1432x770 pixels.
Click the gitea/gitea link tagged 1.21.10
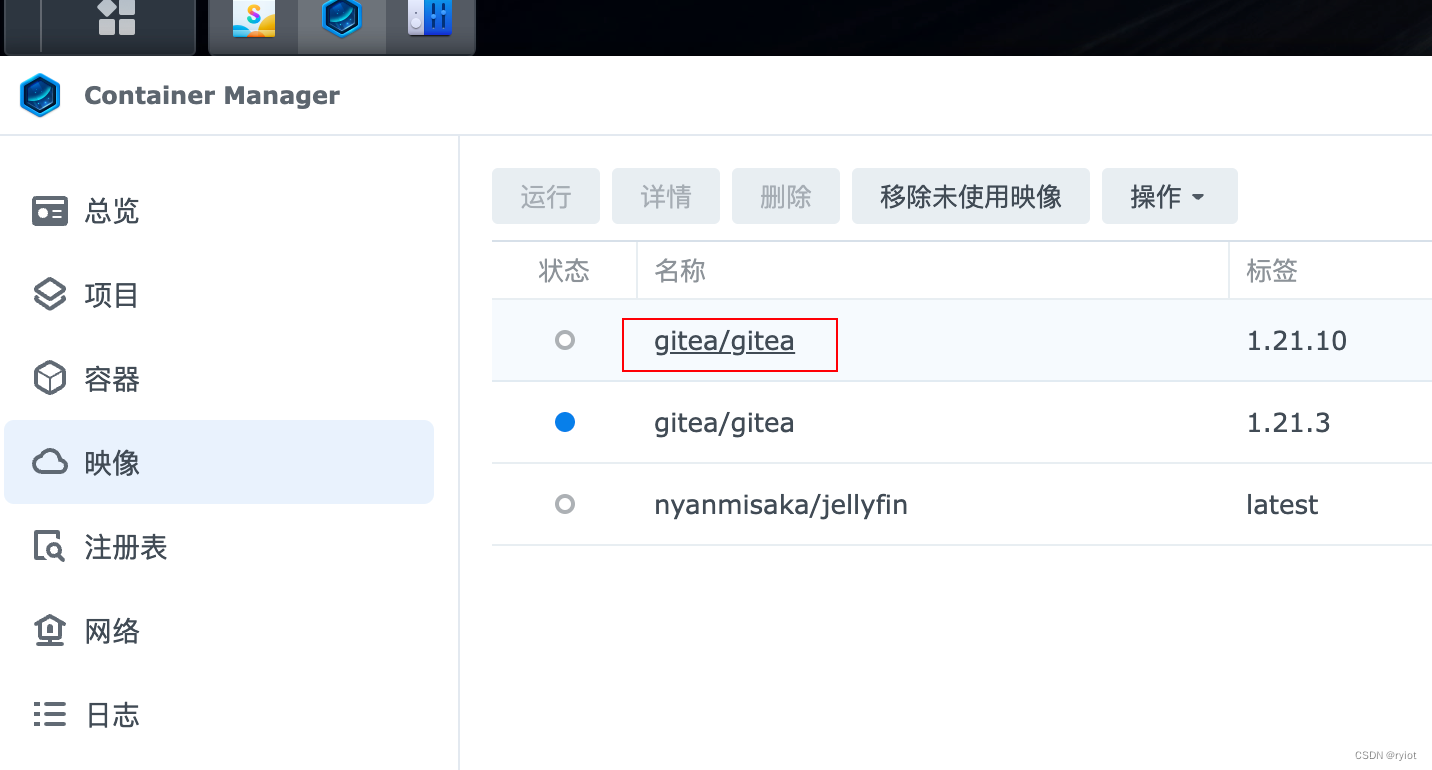tap(725, 341)
